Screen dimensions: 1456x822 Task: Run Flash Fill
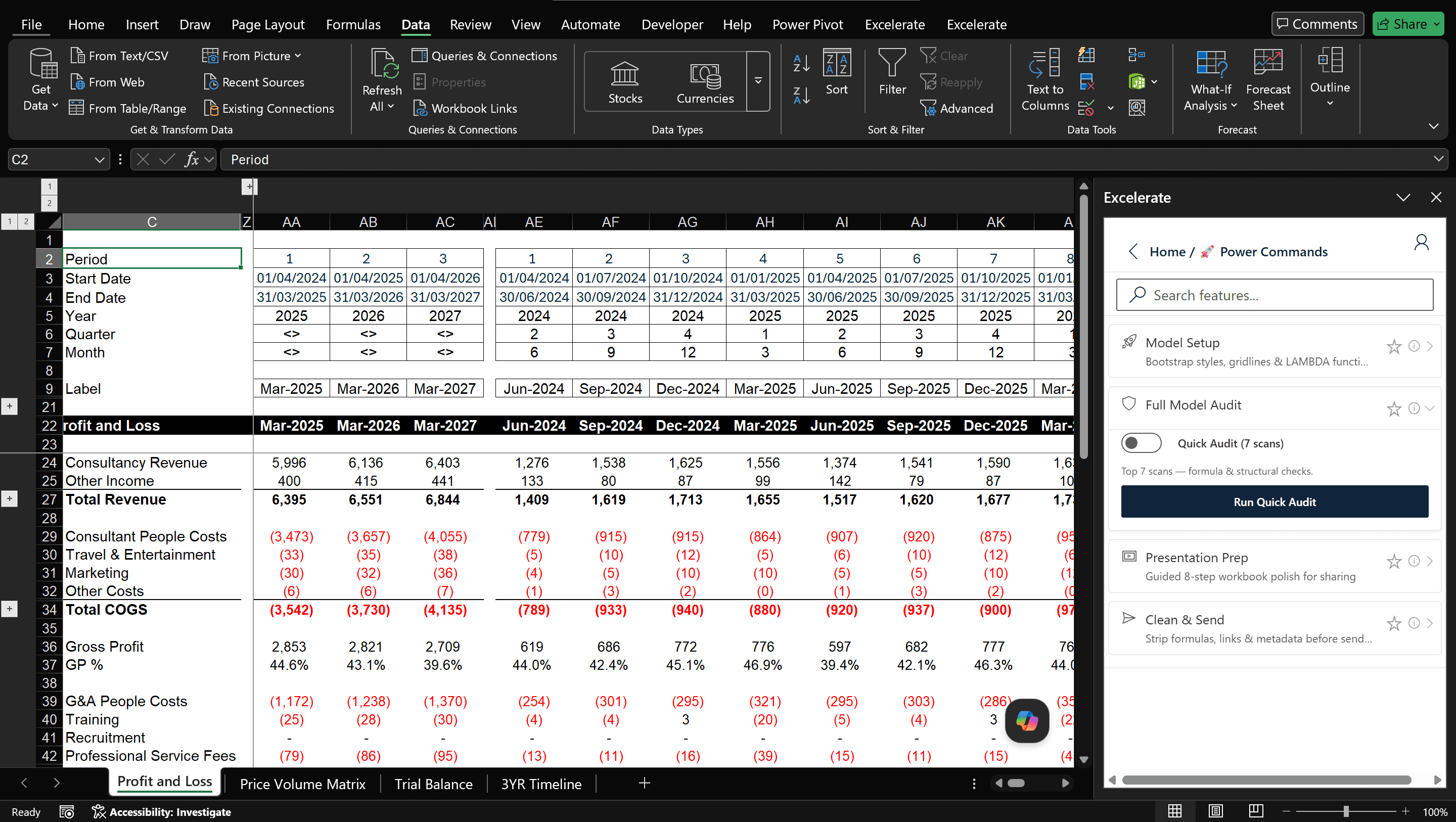coord(1086,55)
